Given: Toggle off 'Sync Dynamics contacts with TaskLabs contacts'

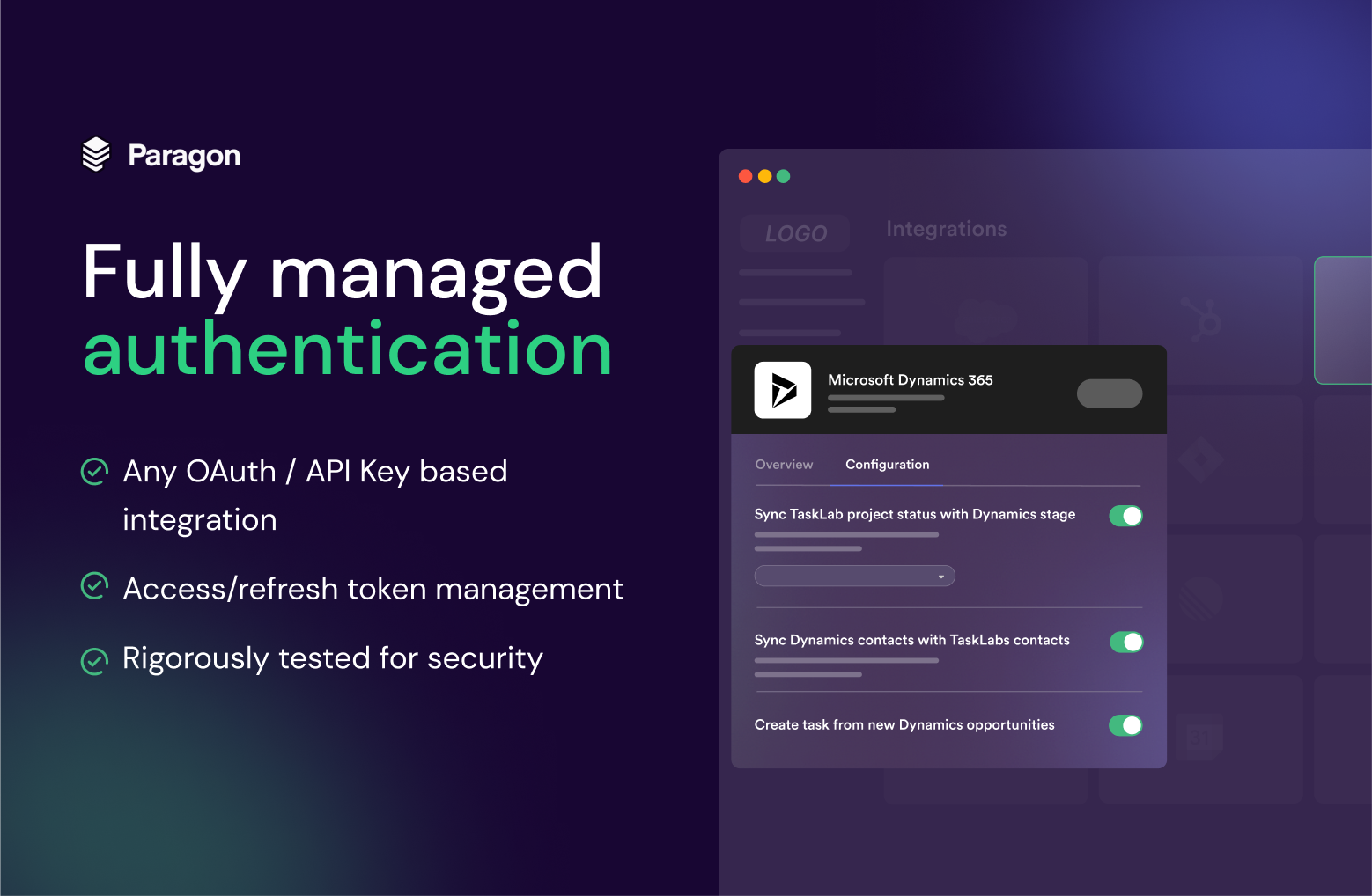Looking at the screenshot, I should pos(1125,642).
